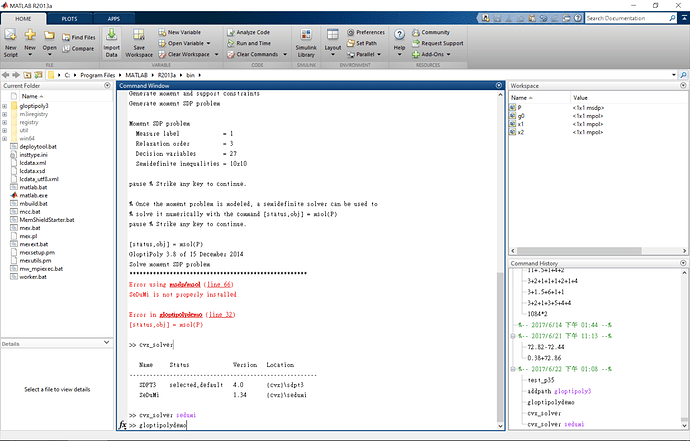Click the Name column header in Current Folder

click(x=33, y=96)
